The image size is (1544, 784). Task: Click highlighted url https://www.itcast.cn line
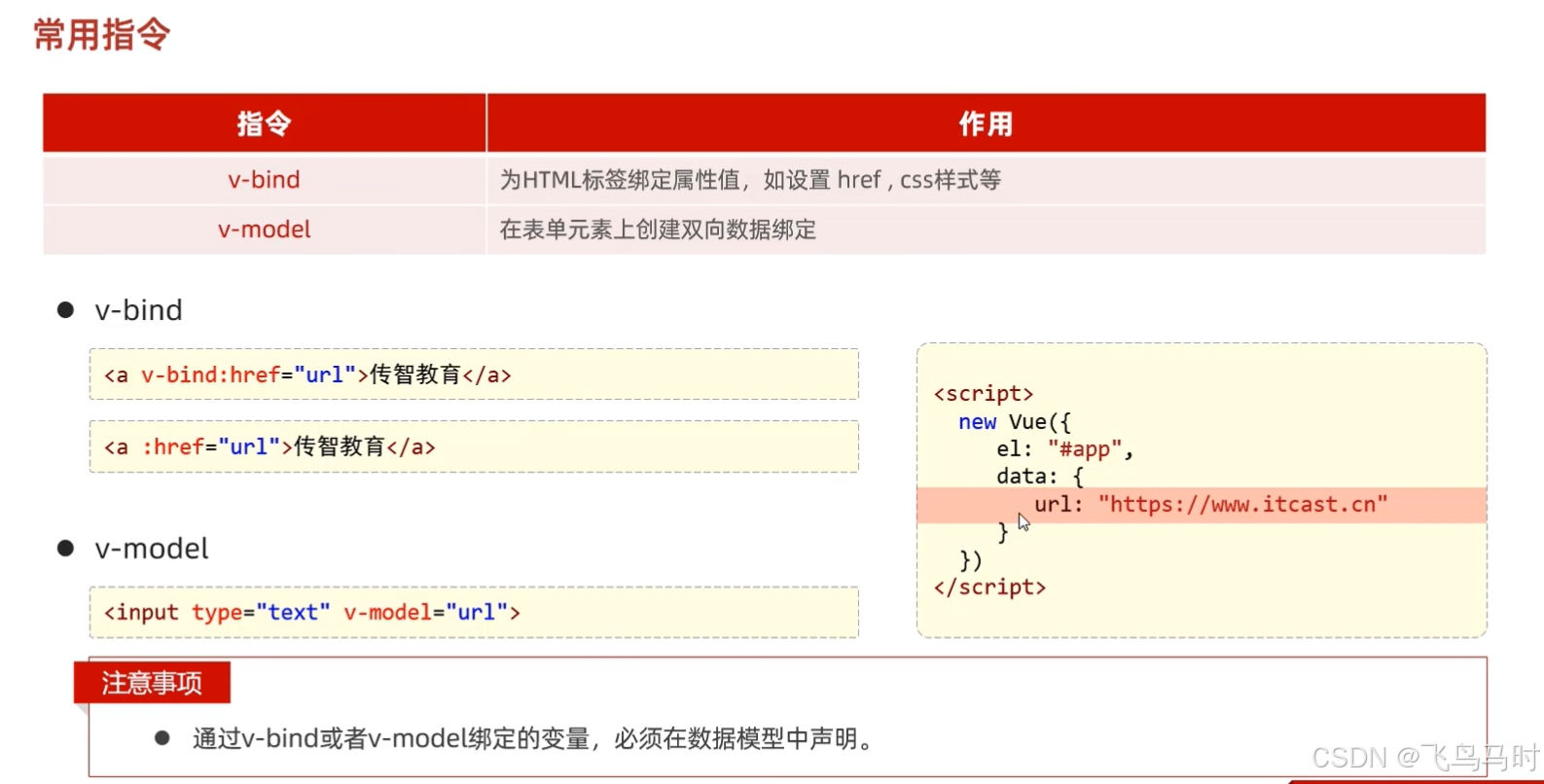[1202, 505]
